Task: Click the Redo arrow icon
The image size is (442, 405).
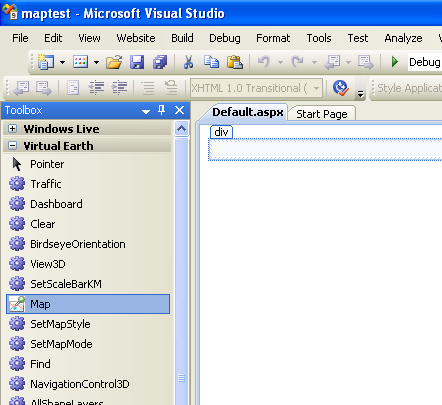Action: click(297, 62)
